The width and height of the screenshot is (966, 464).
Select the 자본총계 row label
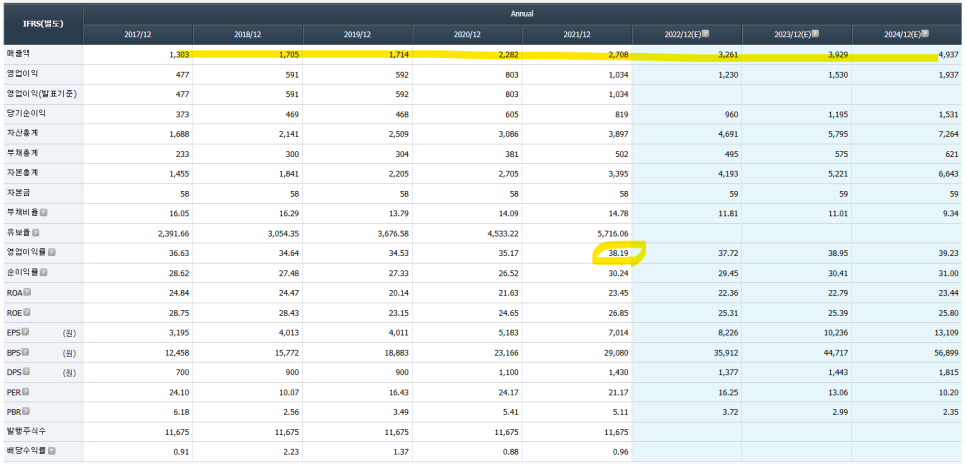(x=21, y=173)
